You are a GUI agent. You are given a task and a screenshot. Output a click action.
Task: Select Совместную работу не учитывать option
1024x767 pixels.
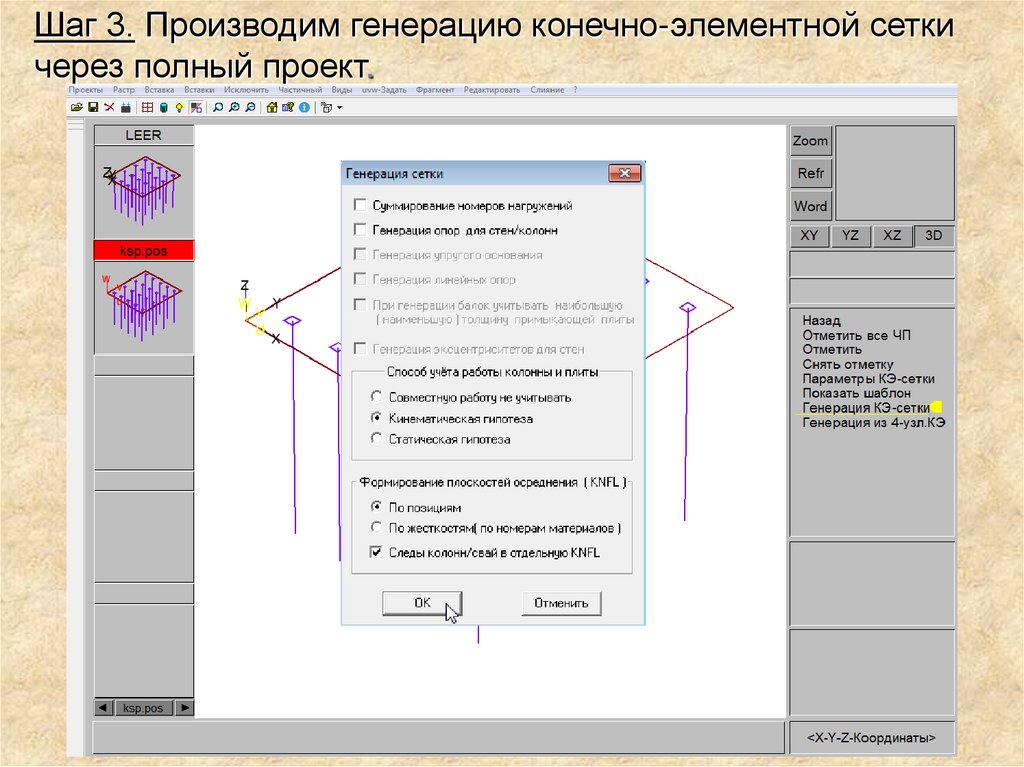click(376, 397)
